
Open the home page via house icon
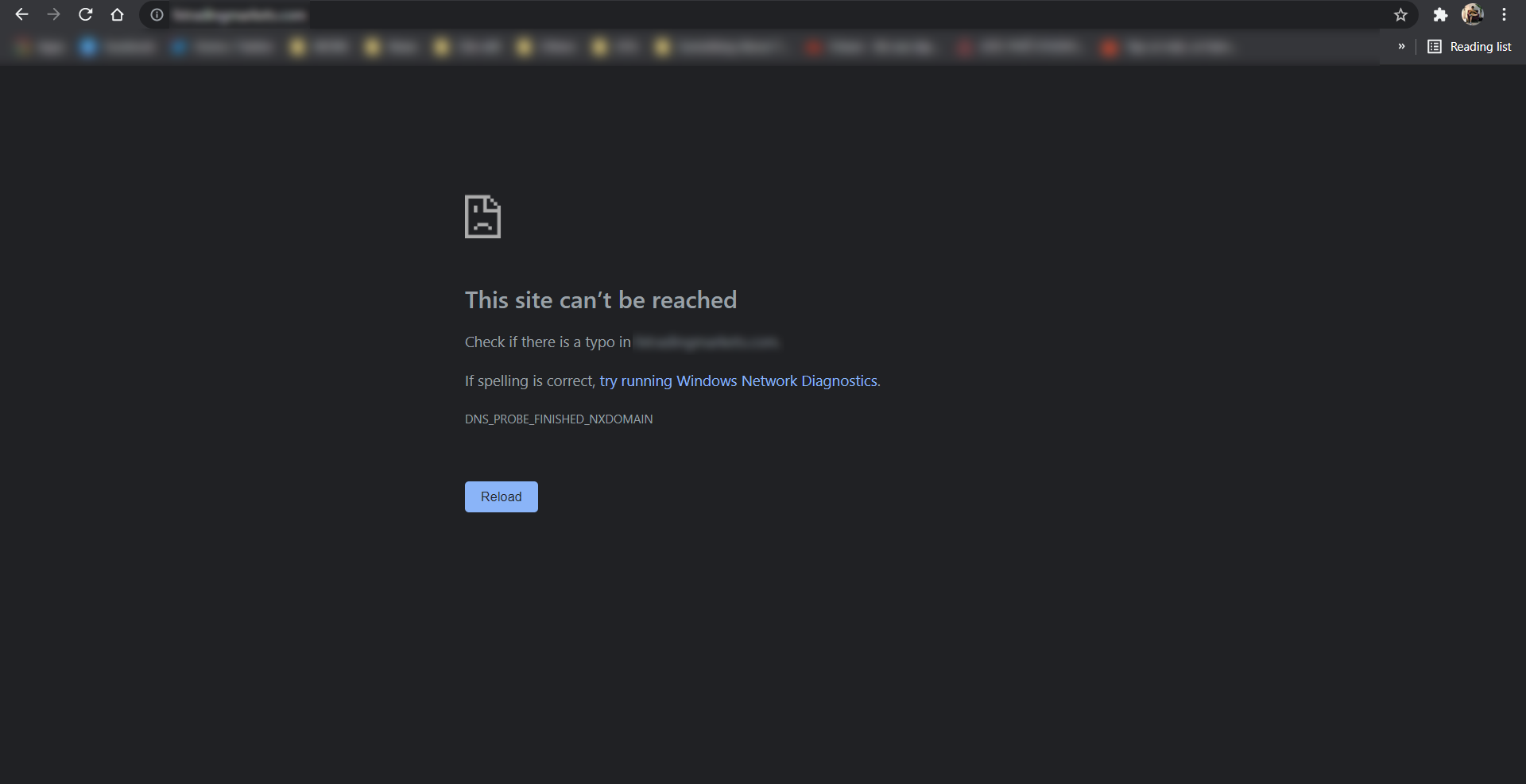click(x=117, y=15)
